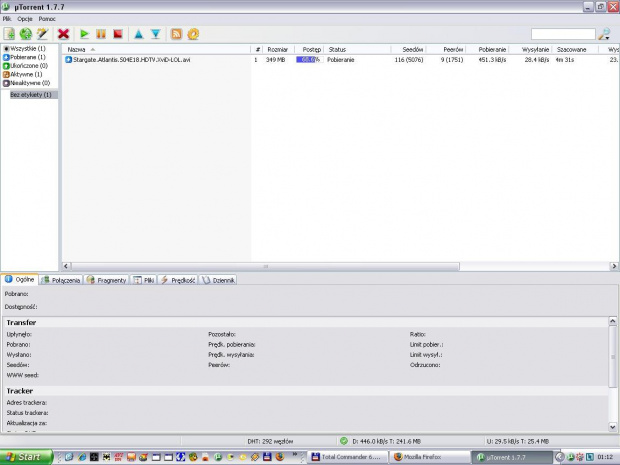Switch to Mozilla Firefox in the taskbar
Viewport: 620px width, 465px height.
429,457
